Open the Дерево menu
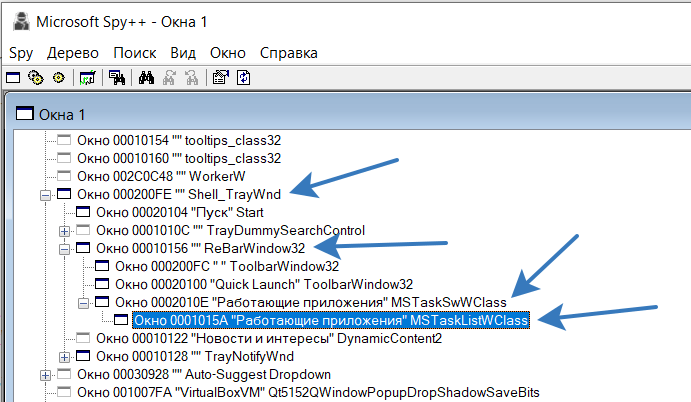The image size is (691, 402). [73, 53]
